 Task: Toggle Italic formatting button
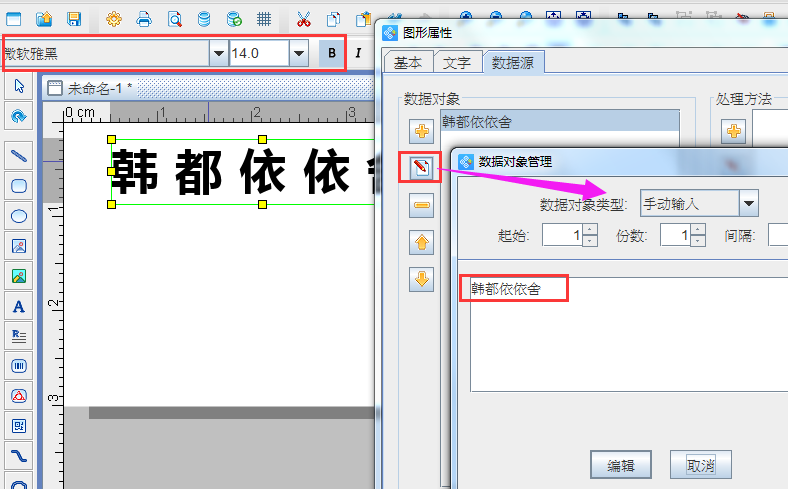pos(357,53)
